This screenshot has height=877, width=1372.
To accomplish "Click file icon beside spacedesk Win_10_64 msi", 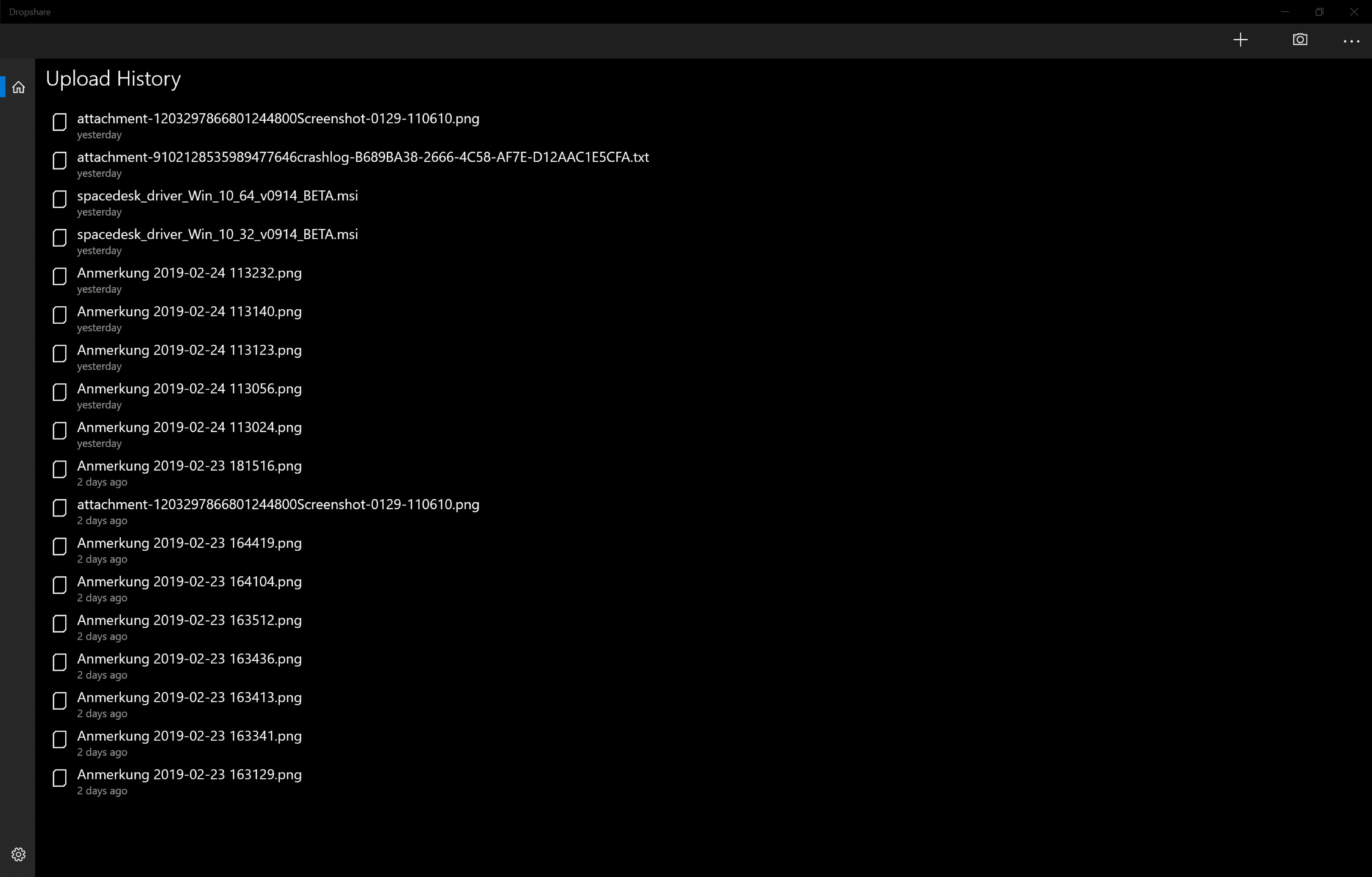I will pos(59,199).
